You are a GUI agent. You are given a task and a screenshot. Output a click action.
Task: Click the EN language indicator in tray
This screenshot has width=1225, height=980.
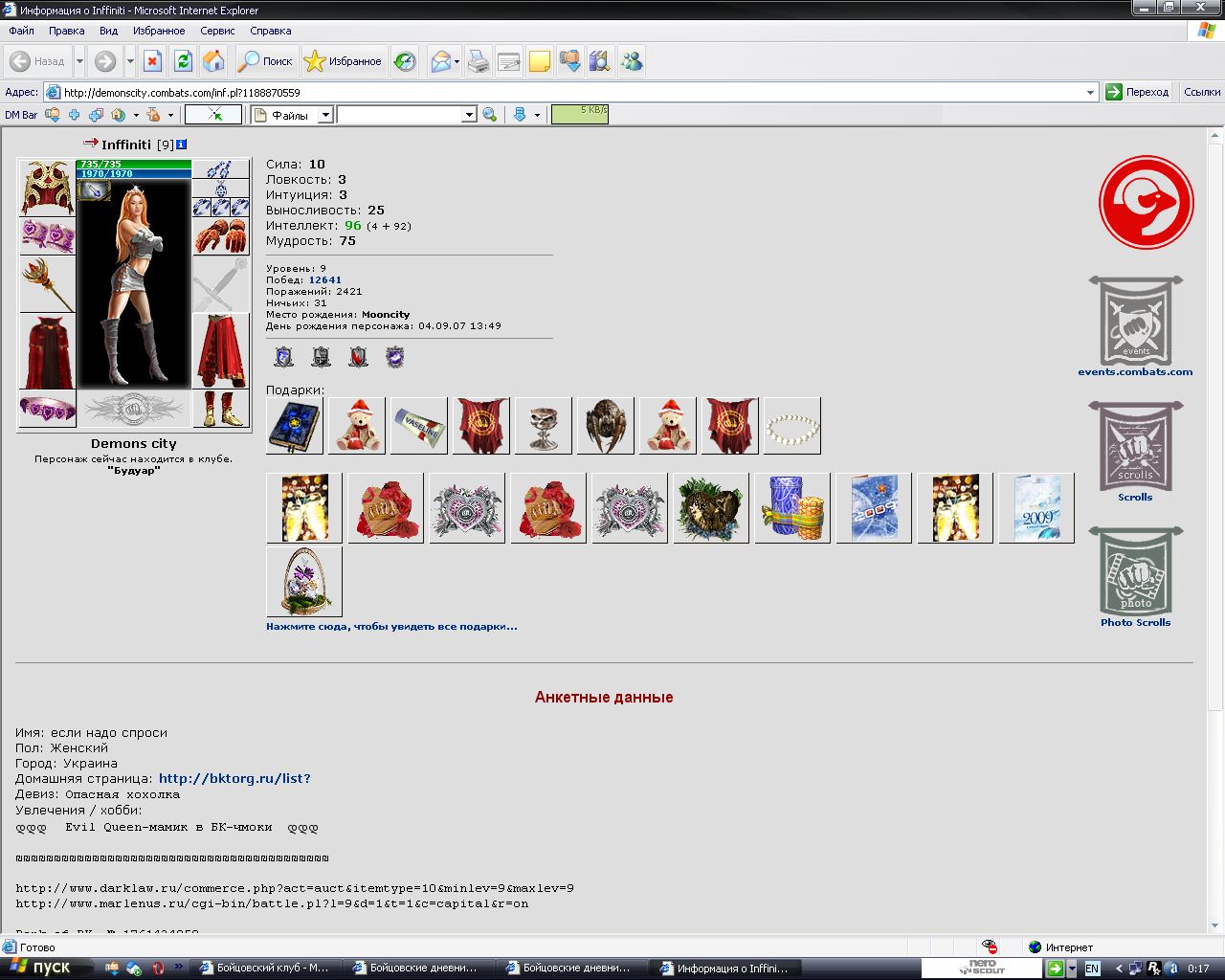click(x=1092, y=969)
